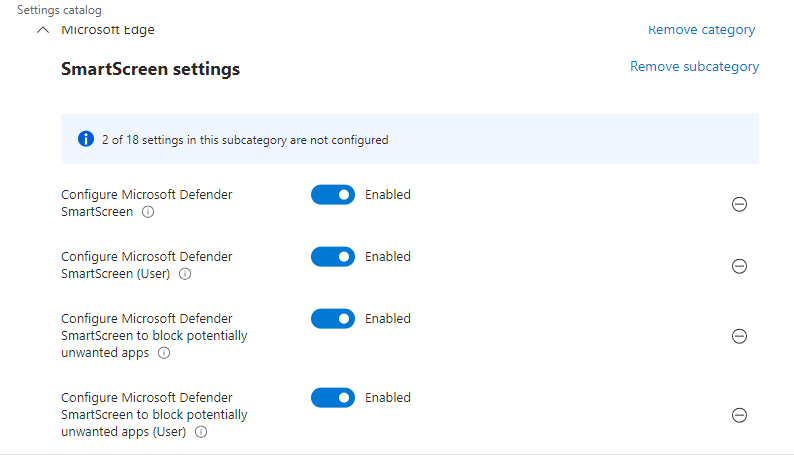Viewport: 794px width, 467px height.
Task: Collapse the Microsoft Edge category chevron
Action: tap(42, 30)
